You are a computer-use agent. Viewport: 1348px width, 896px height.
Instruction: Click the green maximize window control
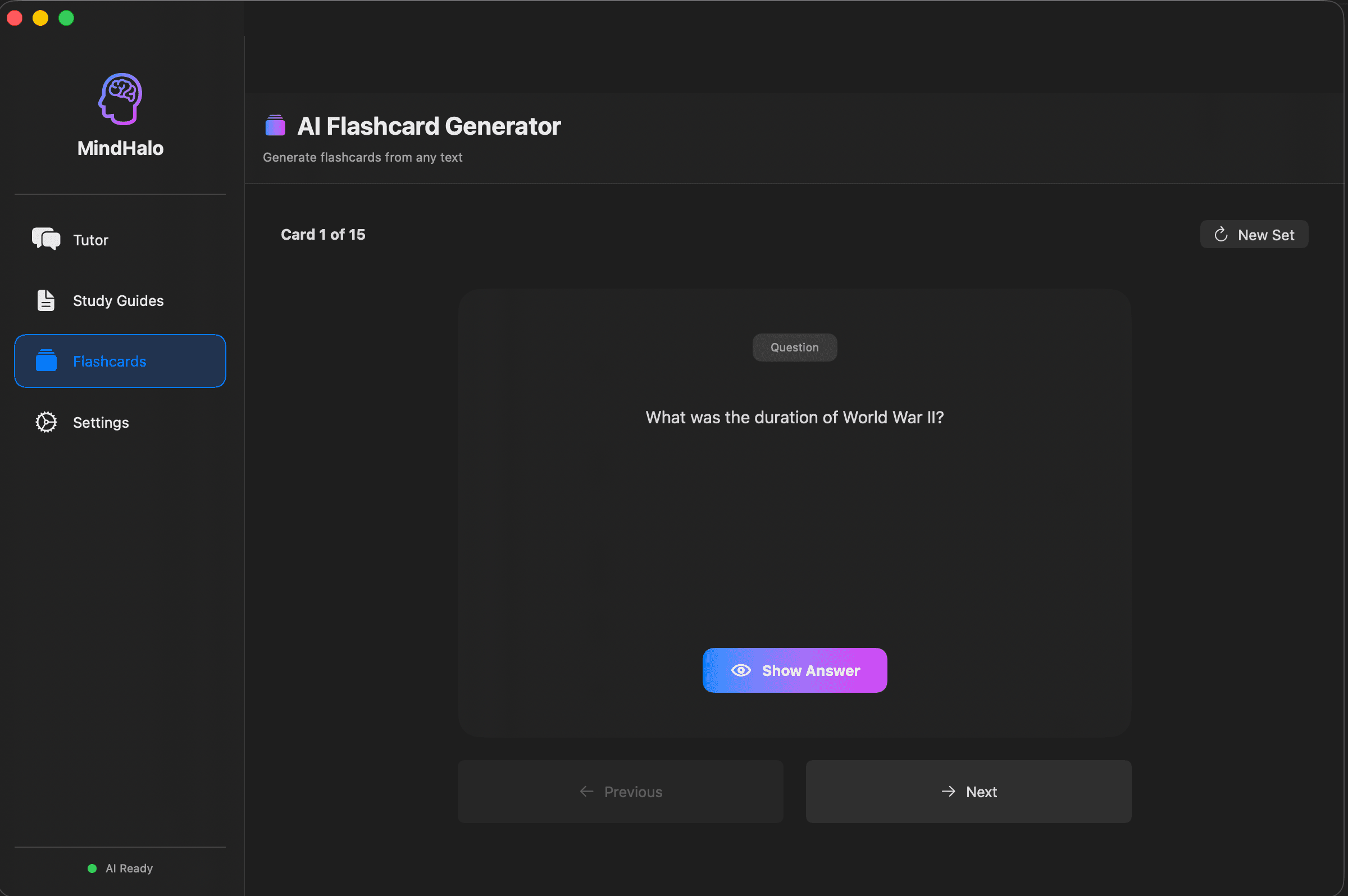[x=66, y=18]
